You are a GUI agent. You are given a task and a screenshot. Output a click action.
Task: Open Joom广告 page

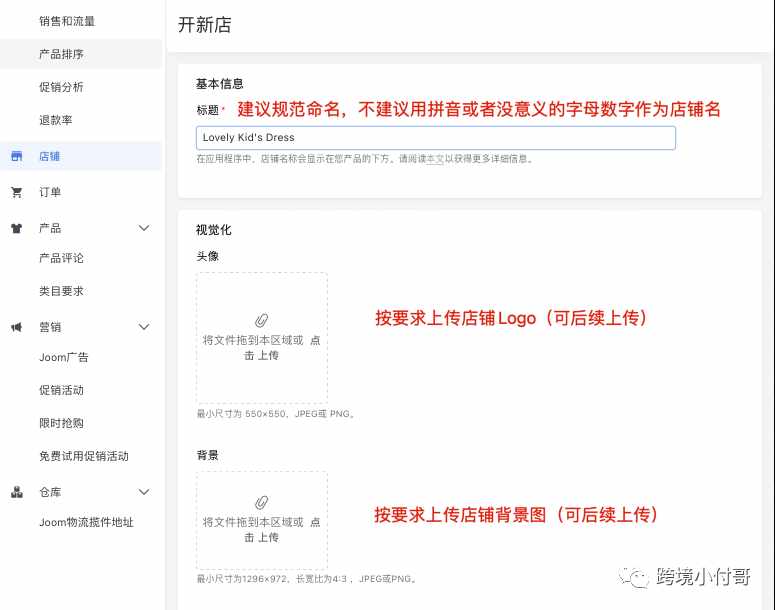pos(64,357)
